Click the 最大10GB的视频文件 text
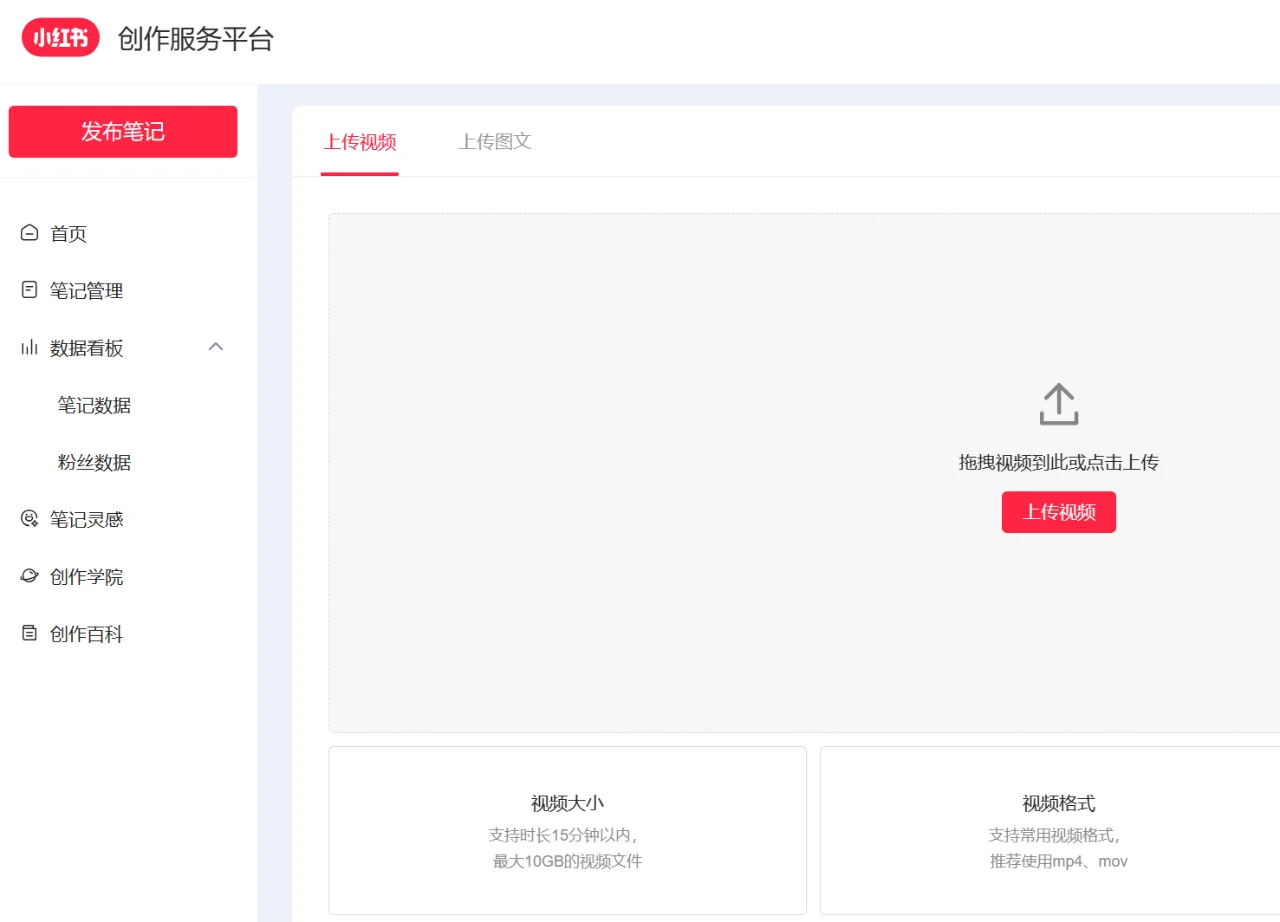The height and width of the screenshot is (922, 1280). coord(567,861)
